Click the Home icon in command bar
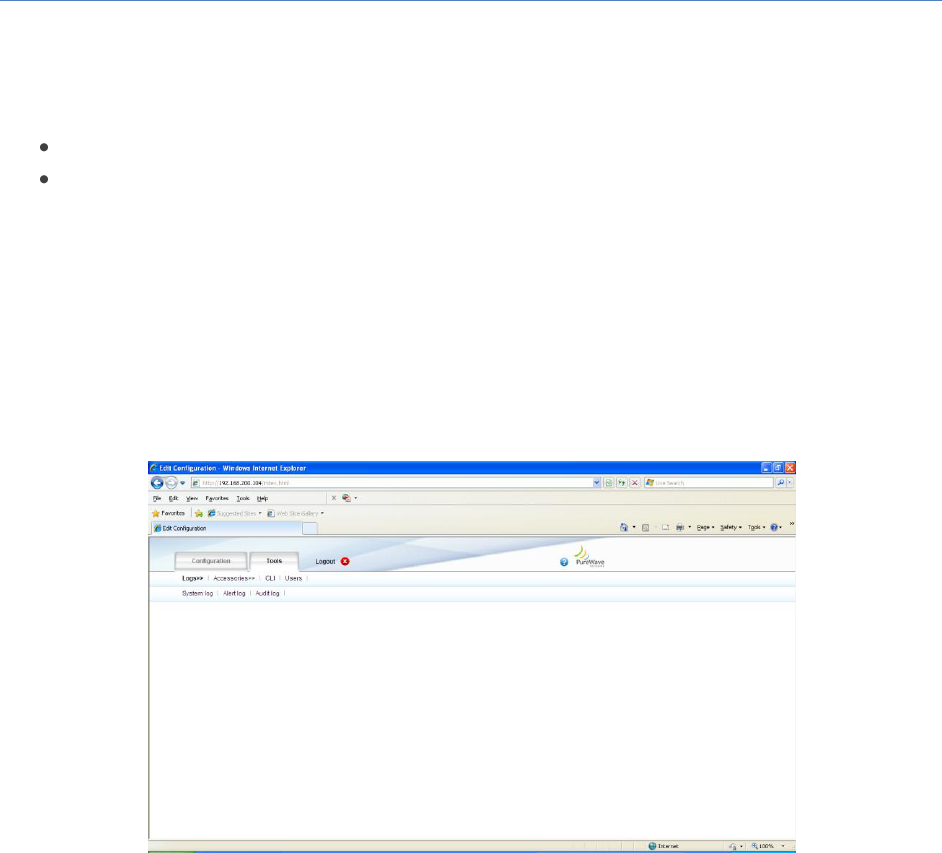 click(x=624, y=527)
